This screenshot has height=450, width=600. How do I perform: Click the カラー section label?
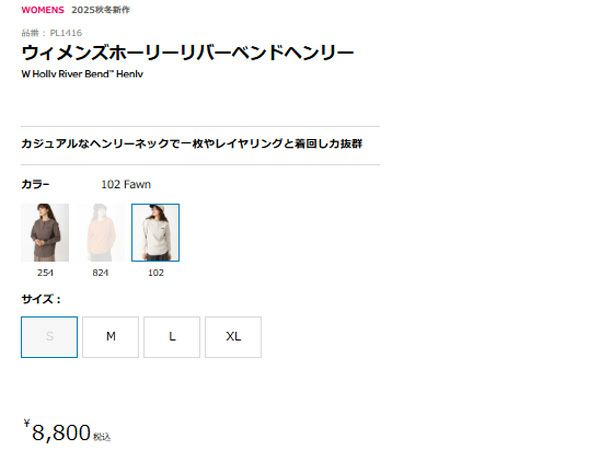point(36,184)
